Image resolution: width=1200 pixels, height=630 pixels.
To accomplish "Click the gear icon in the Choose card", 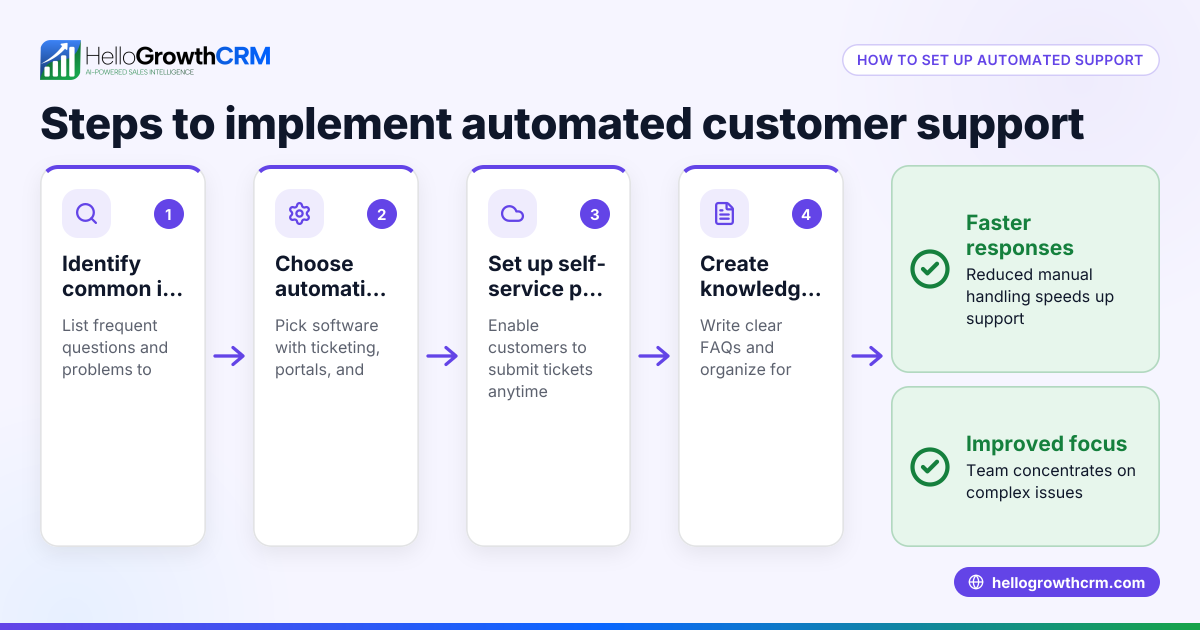I will coord(299,214).
